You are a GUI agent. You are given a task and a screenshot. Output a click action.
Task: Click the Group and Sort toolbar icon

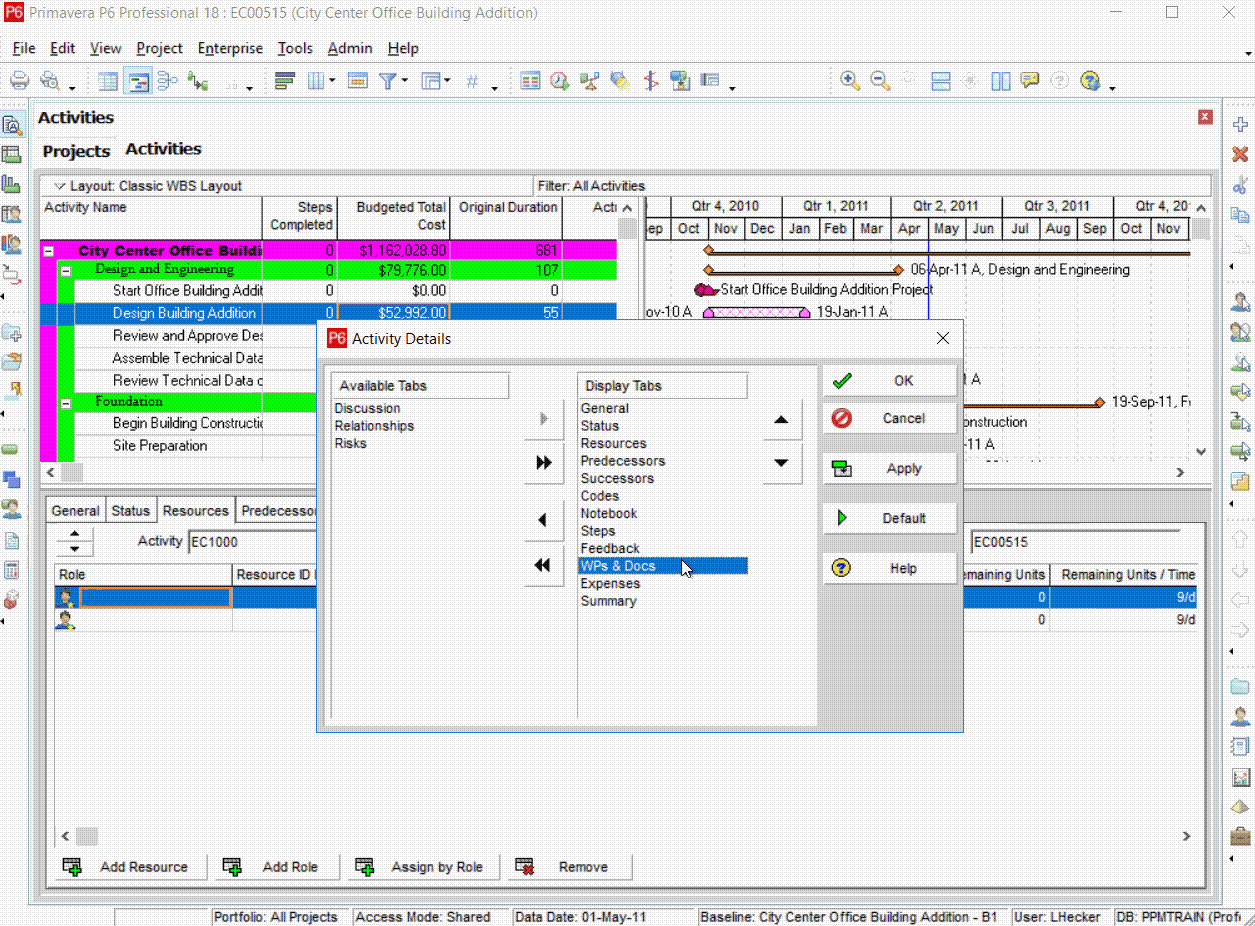tap(286, 80)
